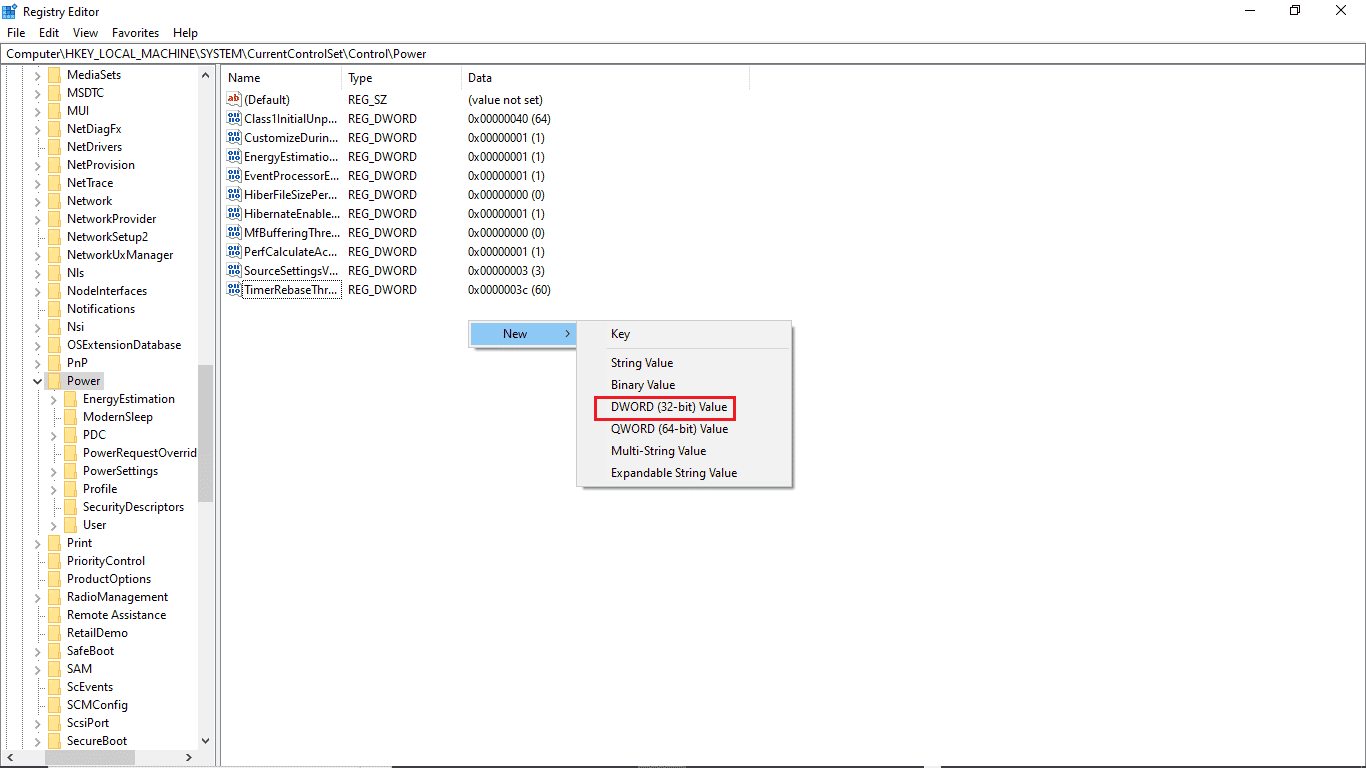This screenshot has height=768, width=1366.
Task: Select the New context menu item
Action: tap(523, 334)
